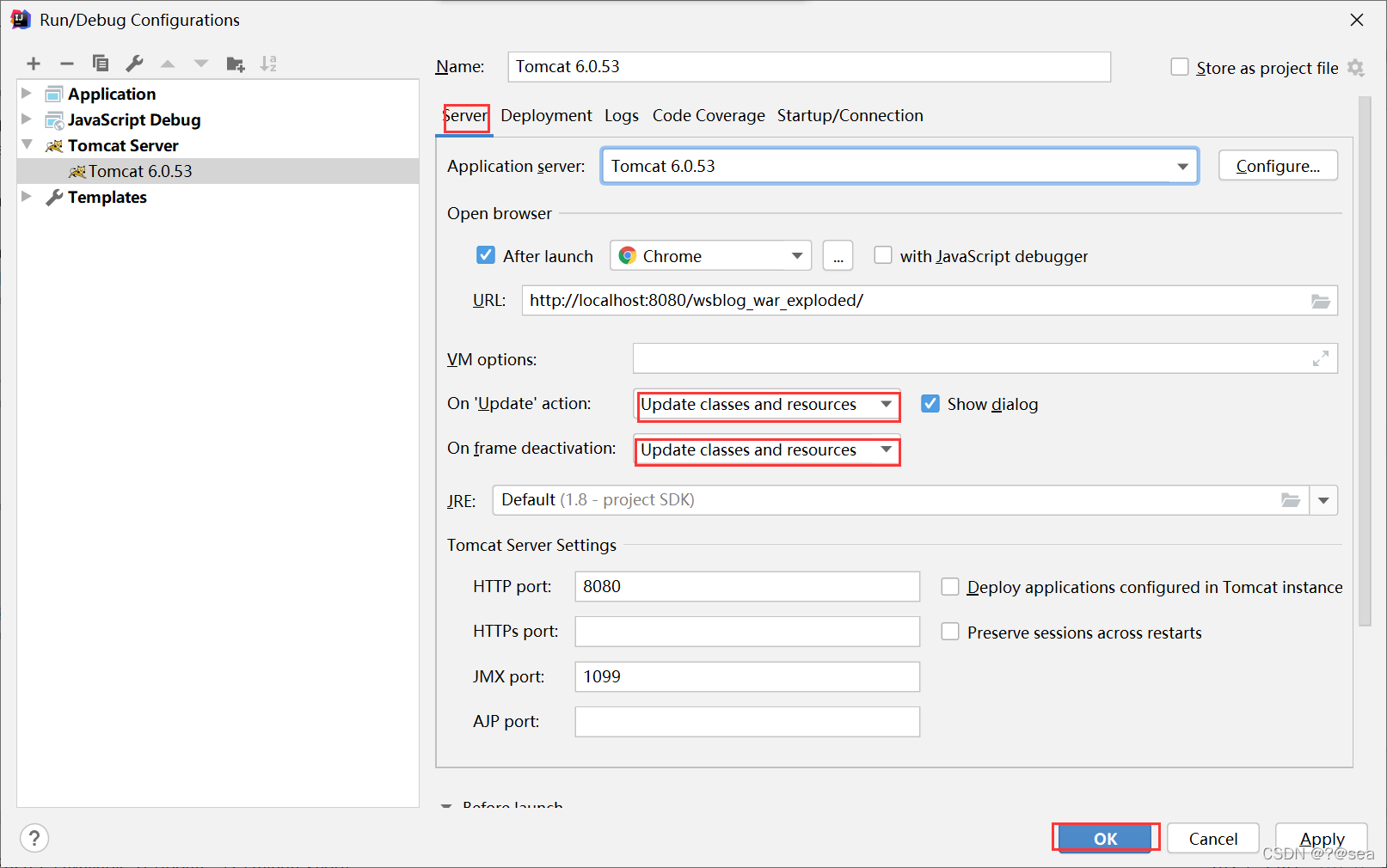Click the URL input field

[x=930, y=301]
